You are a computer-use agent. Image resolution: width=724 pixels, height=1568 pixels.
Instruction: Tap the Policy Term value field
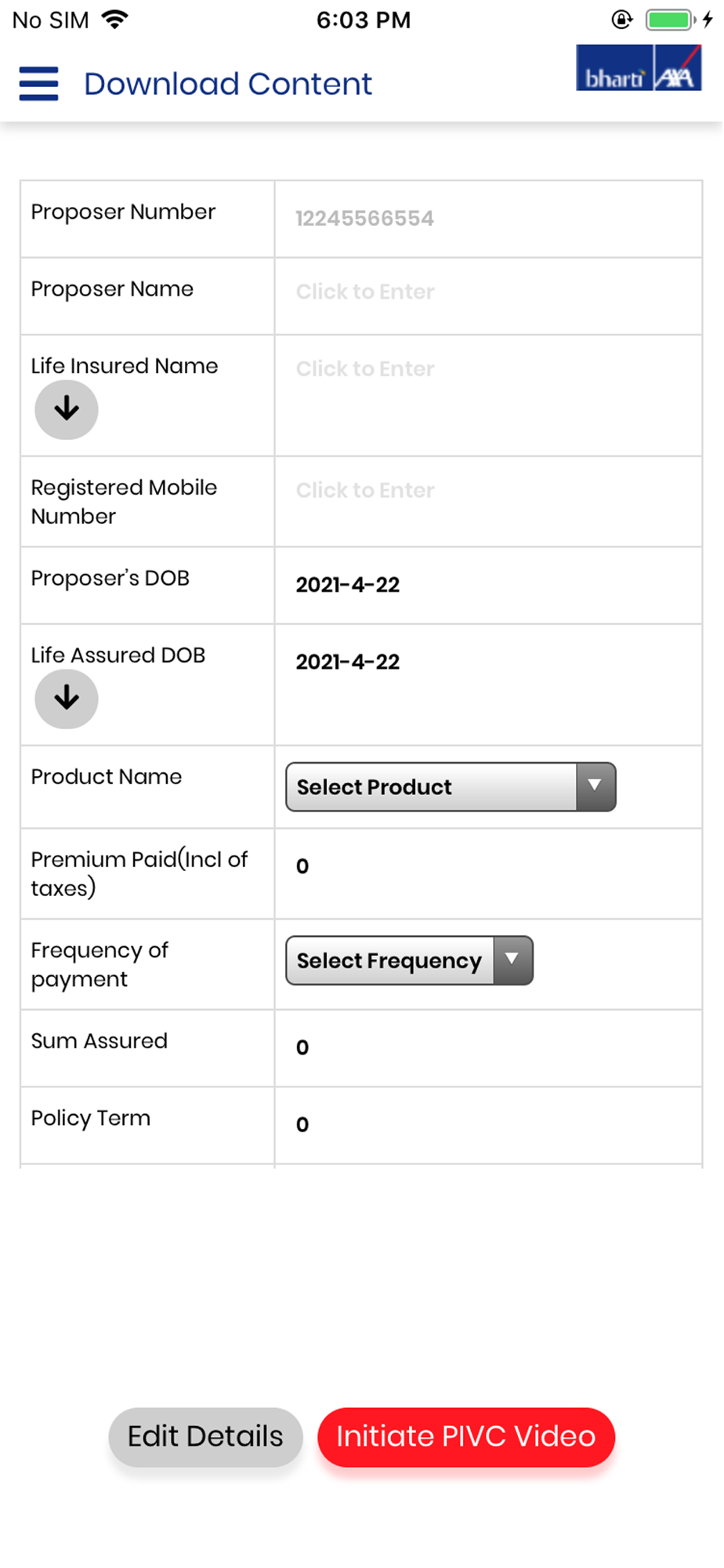(x=488, y=1125)
